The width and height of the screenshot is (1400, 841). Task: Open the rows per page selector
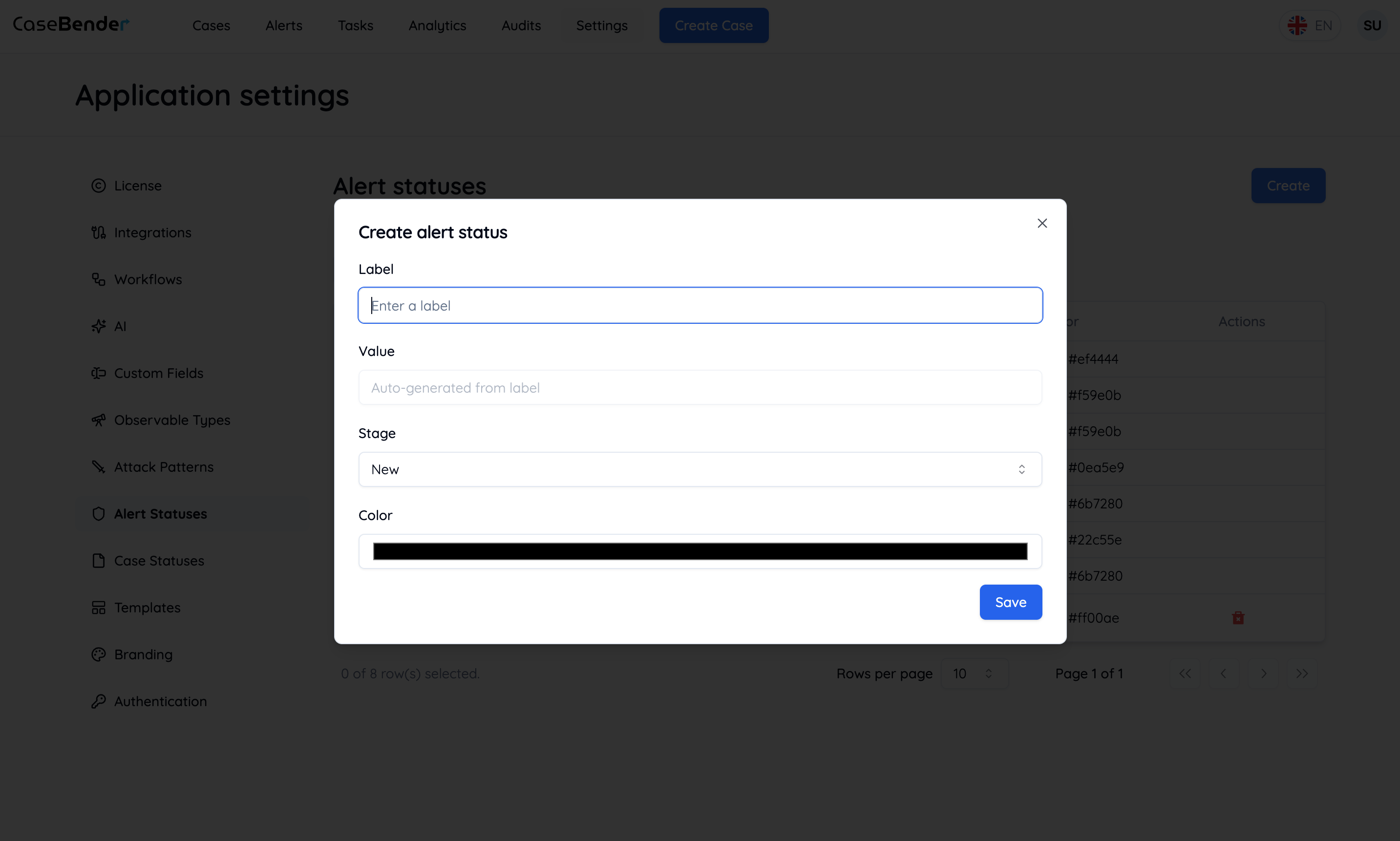point(974,673)
